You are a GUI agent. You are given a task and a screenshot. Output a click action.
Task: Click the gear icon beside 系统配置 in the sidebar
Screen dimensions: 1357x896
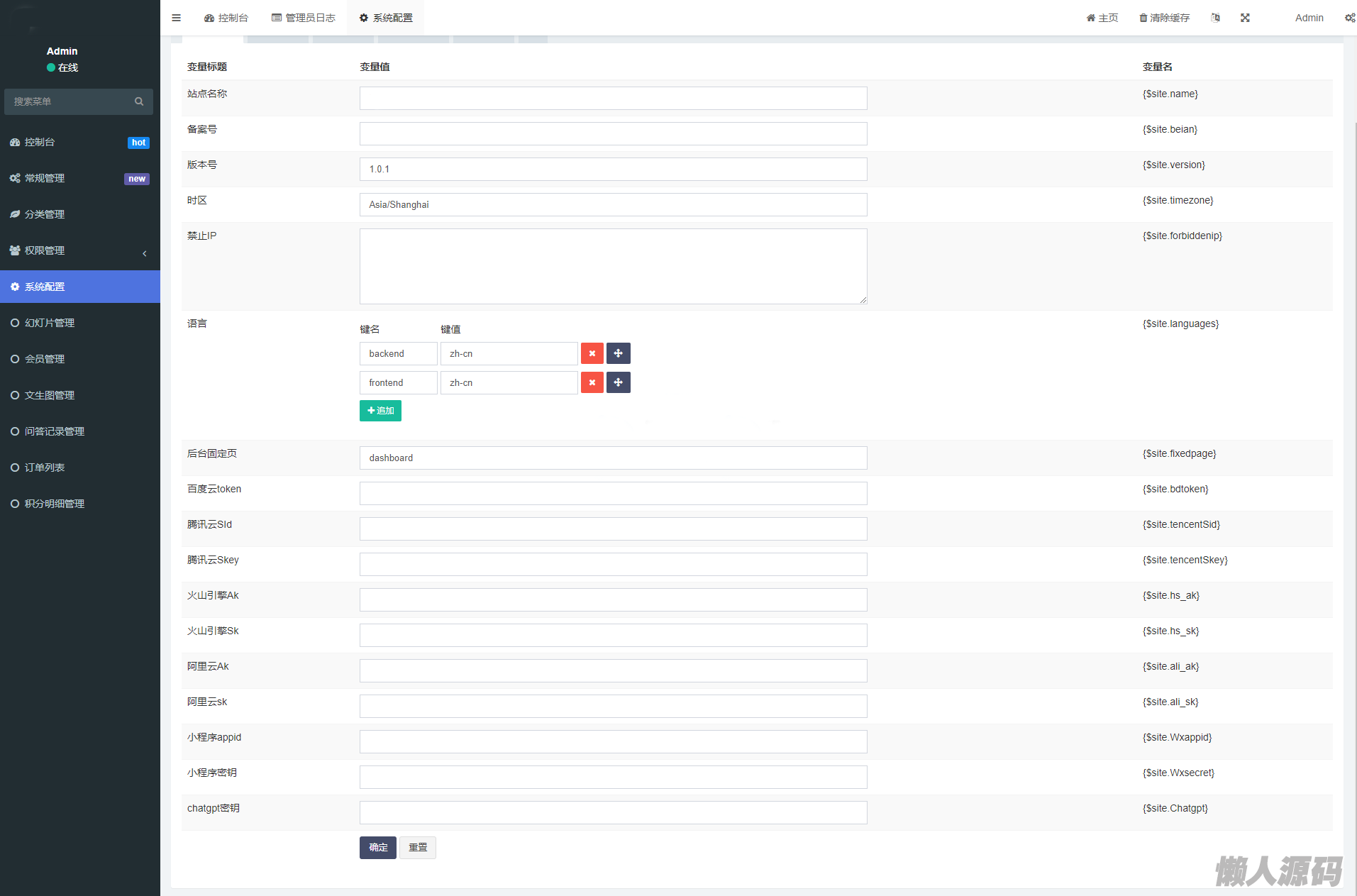tap(15, 287)
